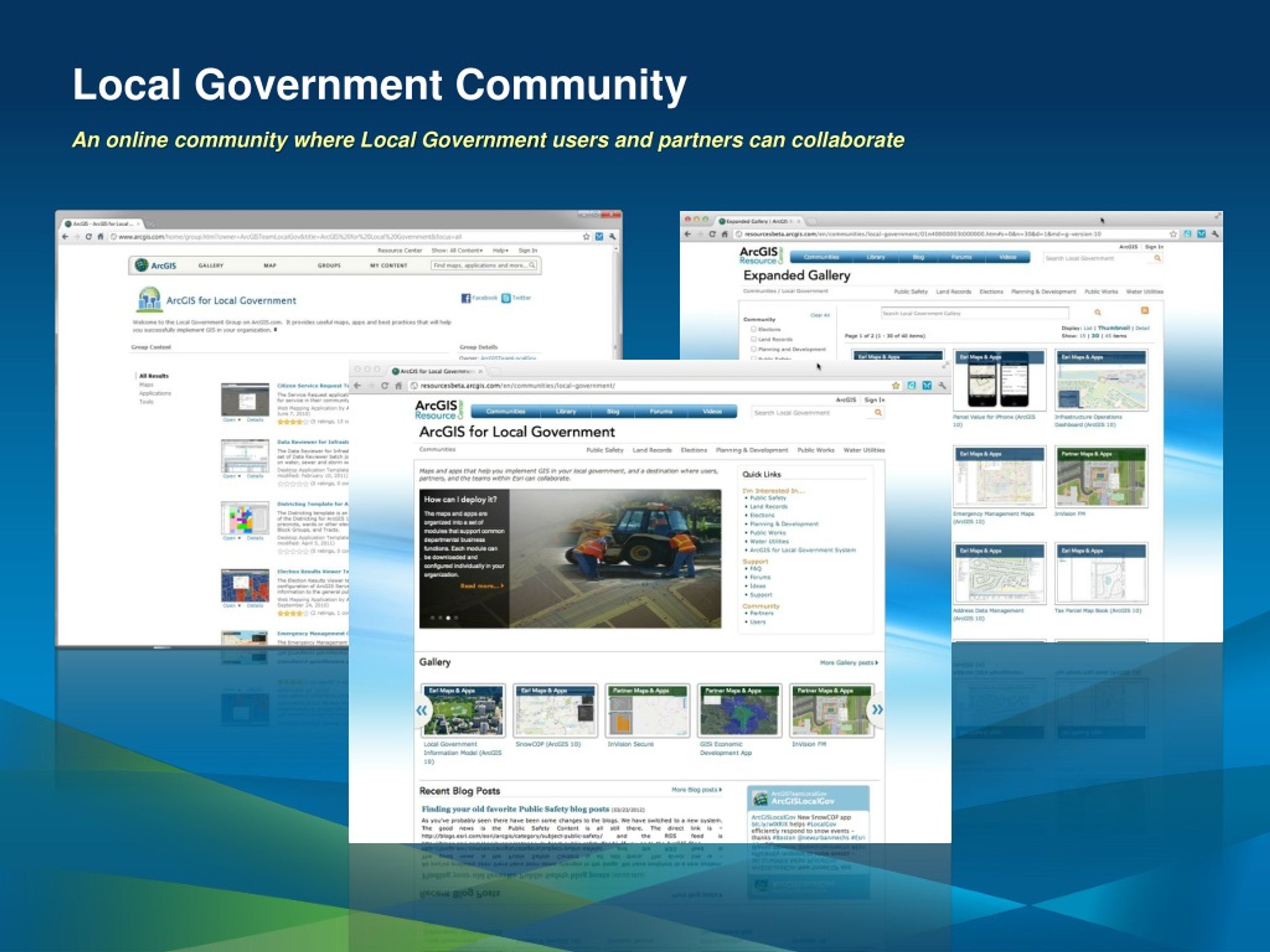Select third slide dot in banner carousel

(x=448, y=618)
